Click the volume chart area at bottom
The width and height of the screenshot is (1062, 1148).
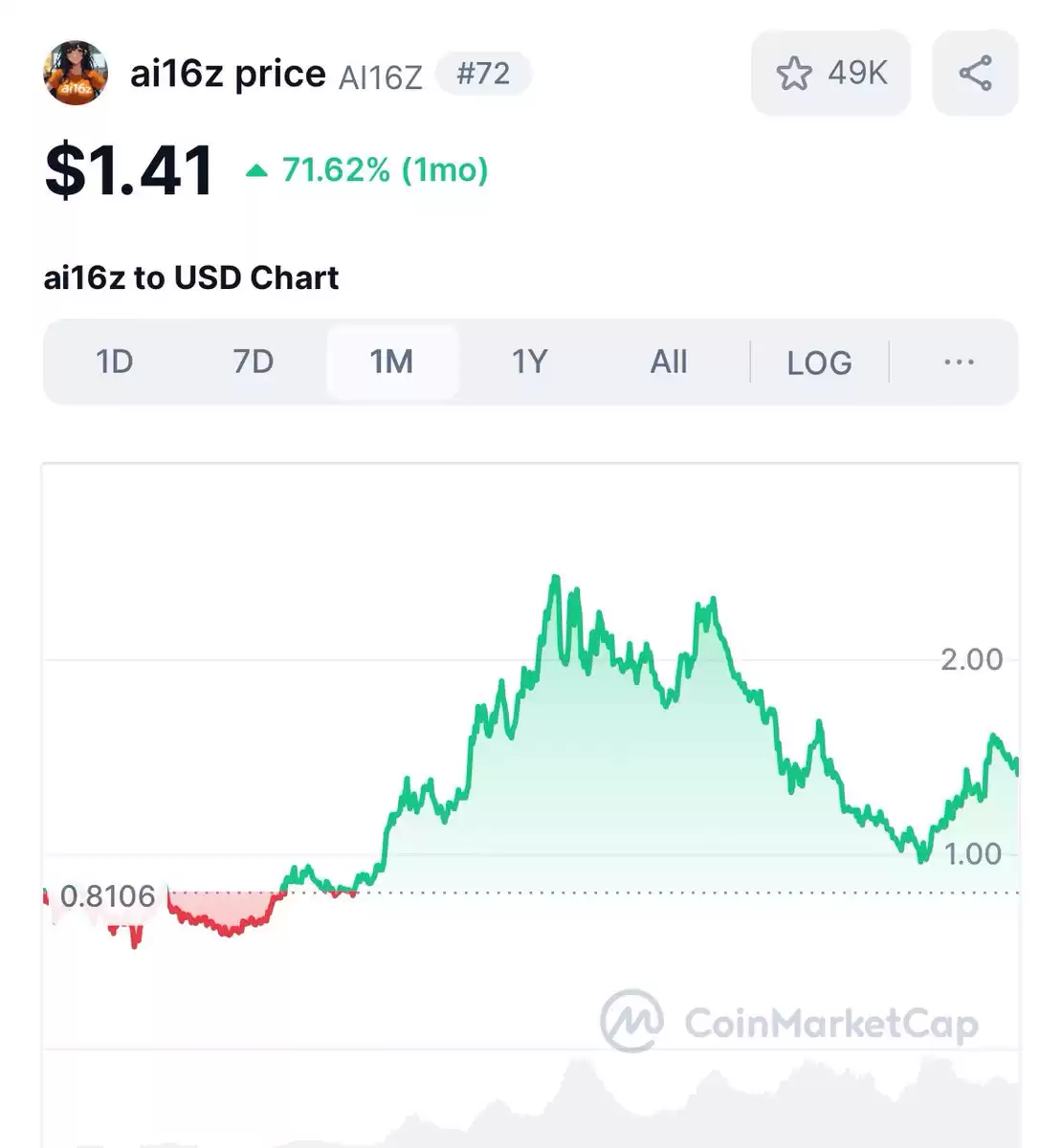pyautogui.click(x=531, y=1100)
